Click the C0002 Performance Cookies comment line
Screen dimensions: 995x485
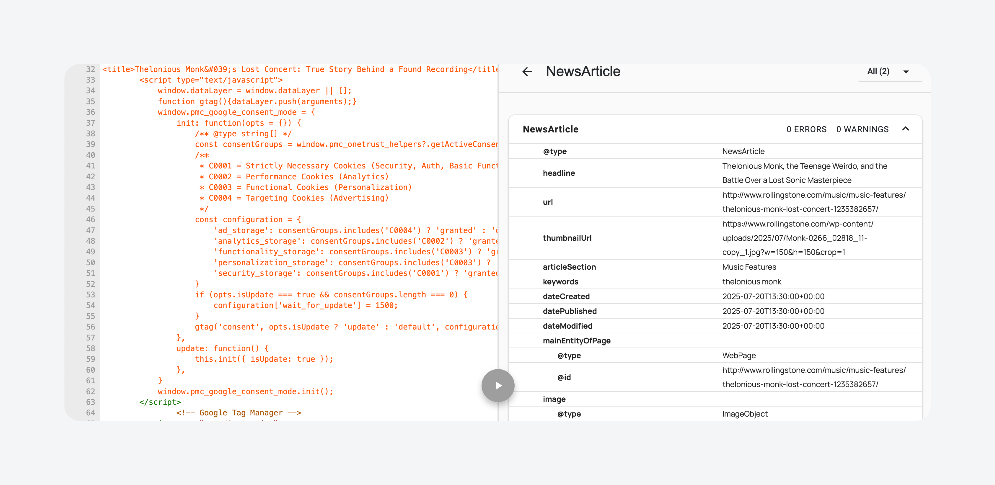(x=294, y=176)
